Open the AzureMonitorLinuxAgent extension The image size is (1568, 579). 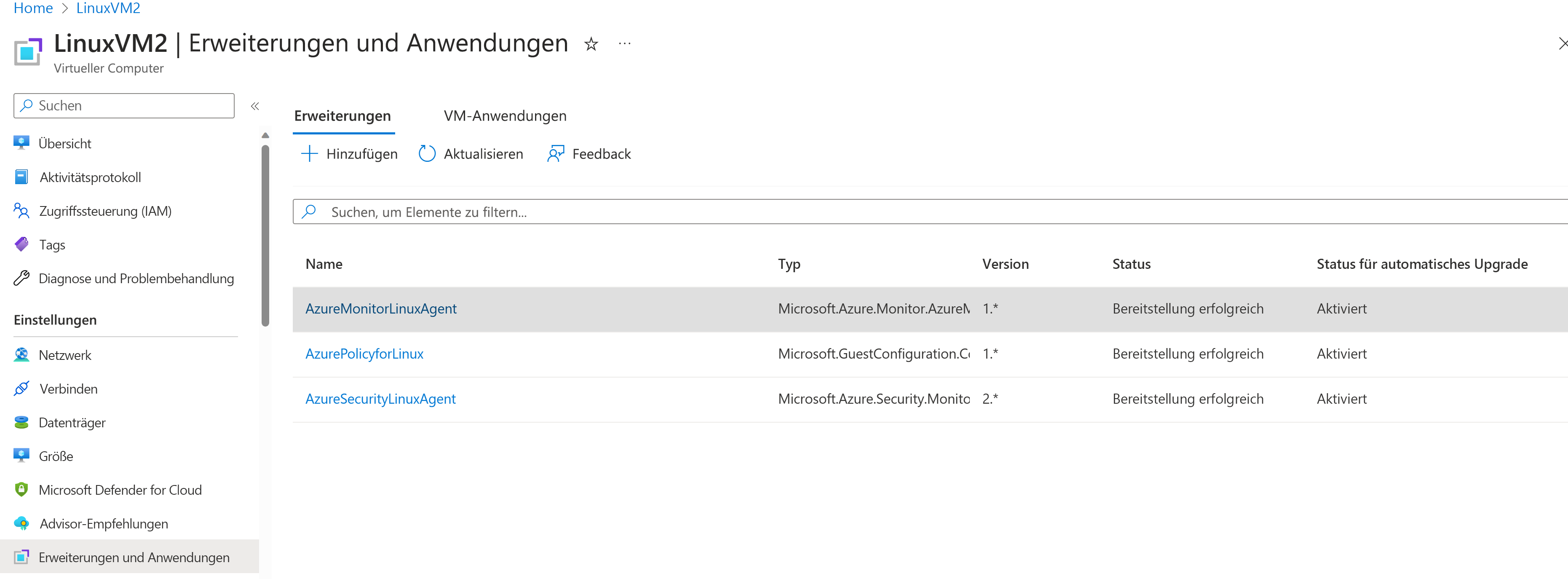pyautogui.click(x=381, y=309)
